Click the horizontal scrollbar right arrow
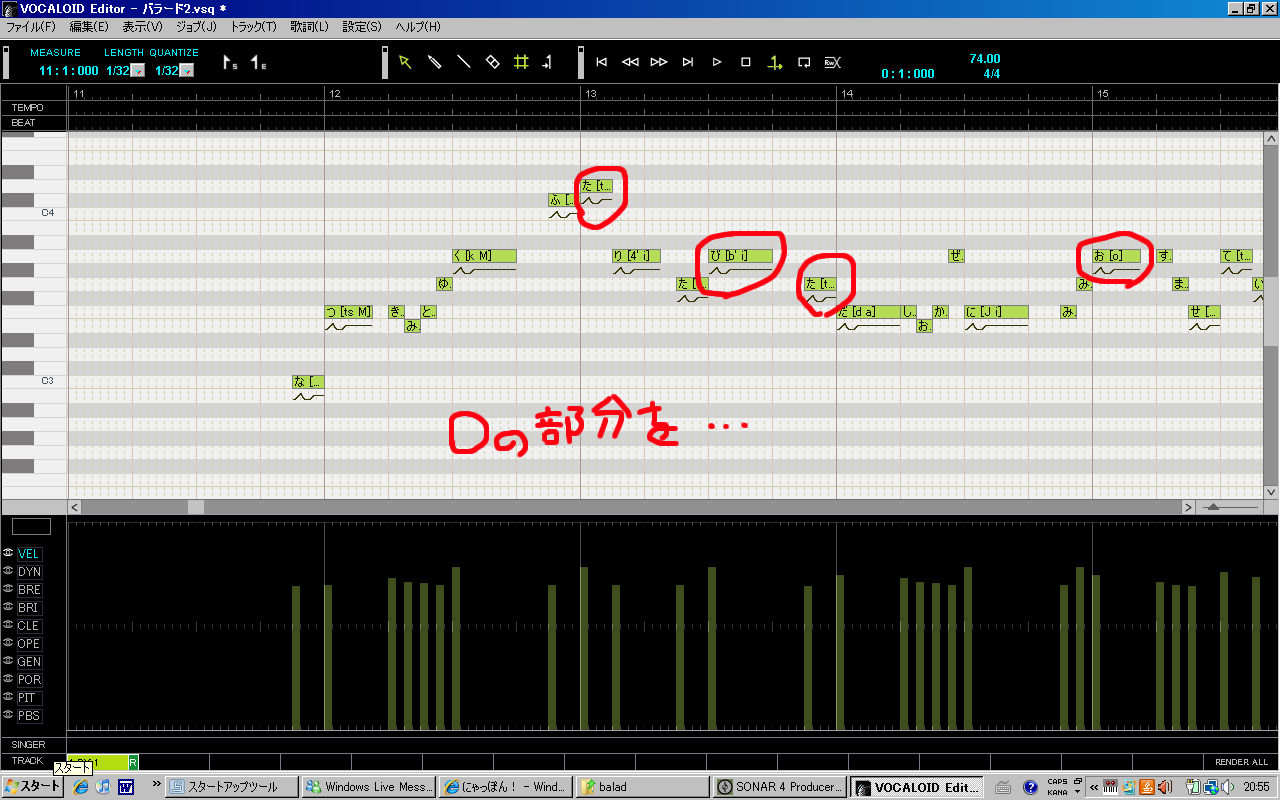This screenshot has width=1280, height=800. click(1188, 507)
